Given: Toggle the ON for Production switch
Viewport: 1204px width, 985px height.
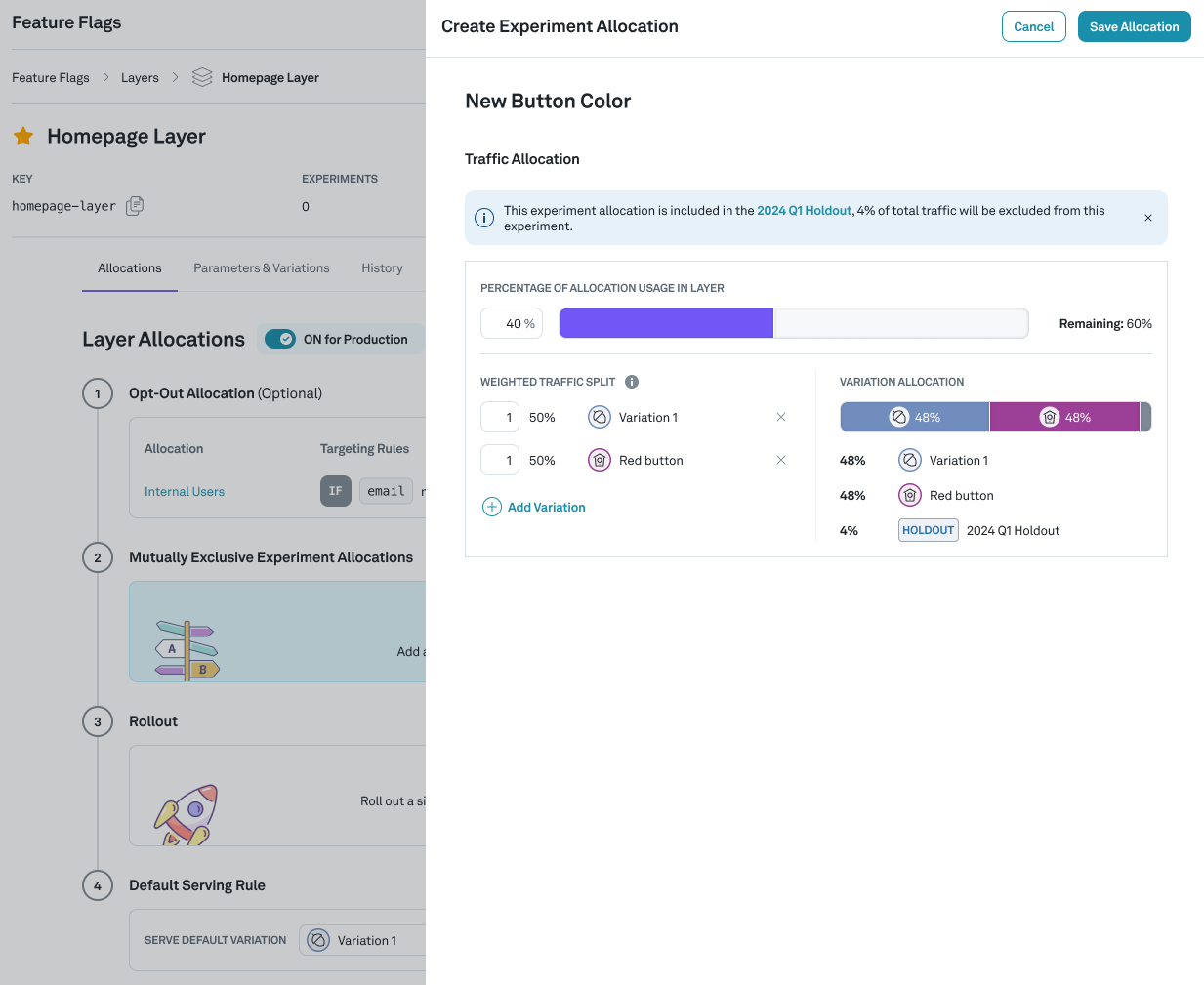Looking at the screenshot, I should (282, 339).
